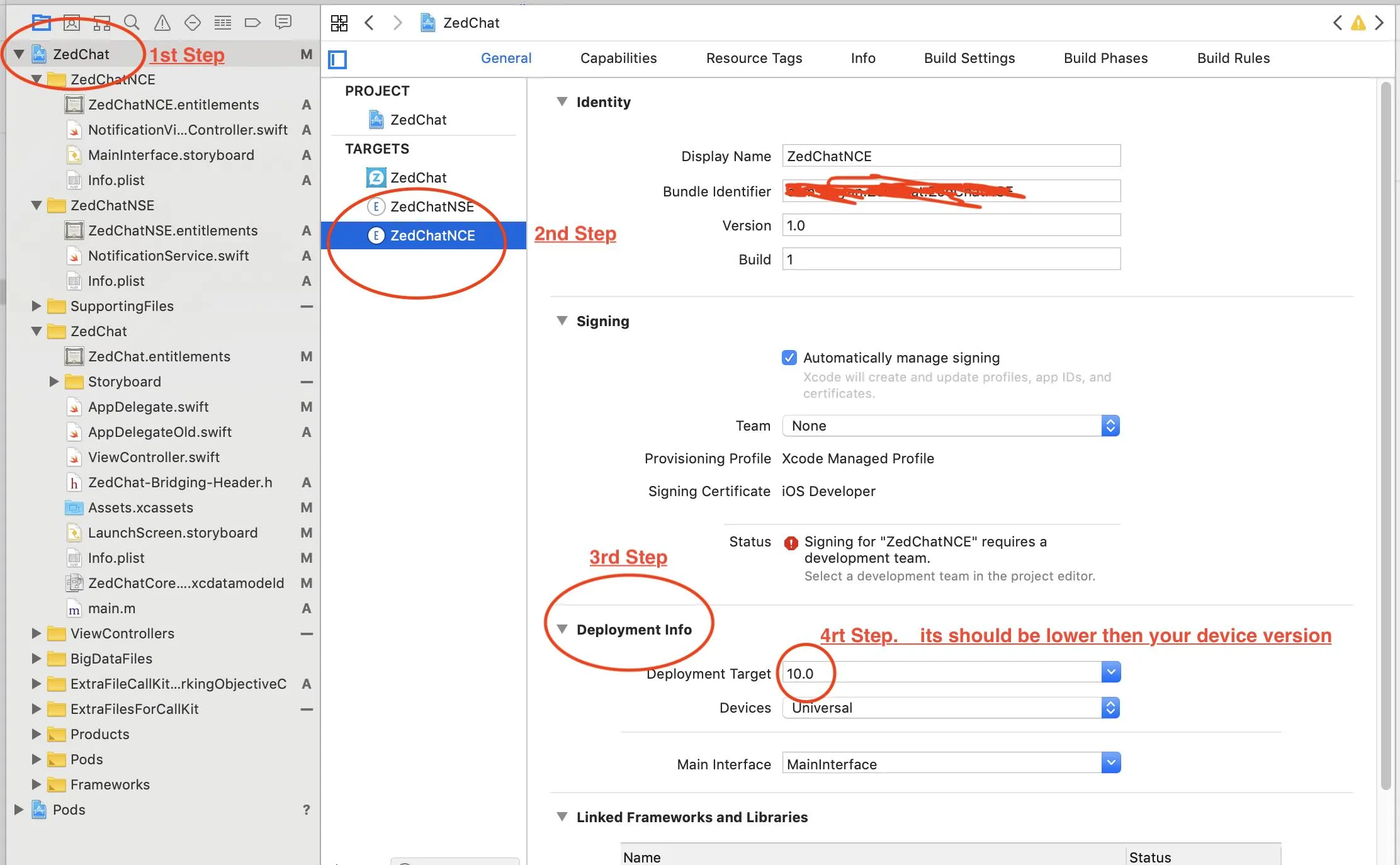
Task: Go back with the left chevron
Action: click(370, 23)
